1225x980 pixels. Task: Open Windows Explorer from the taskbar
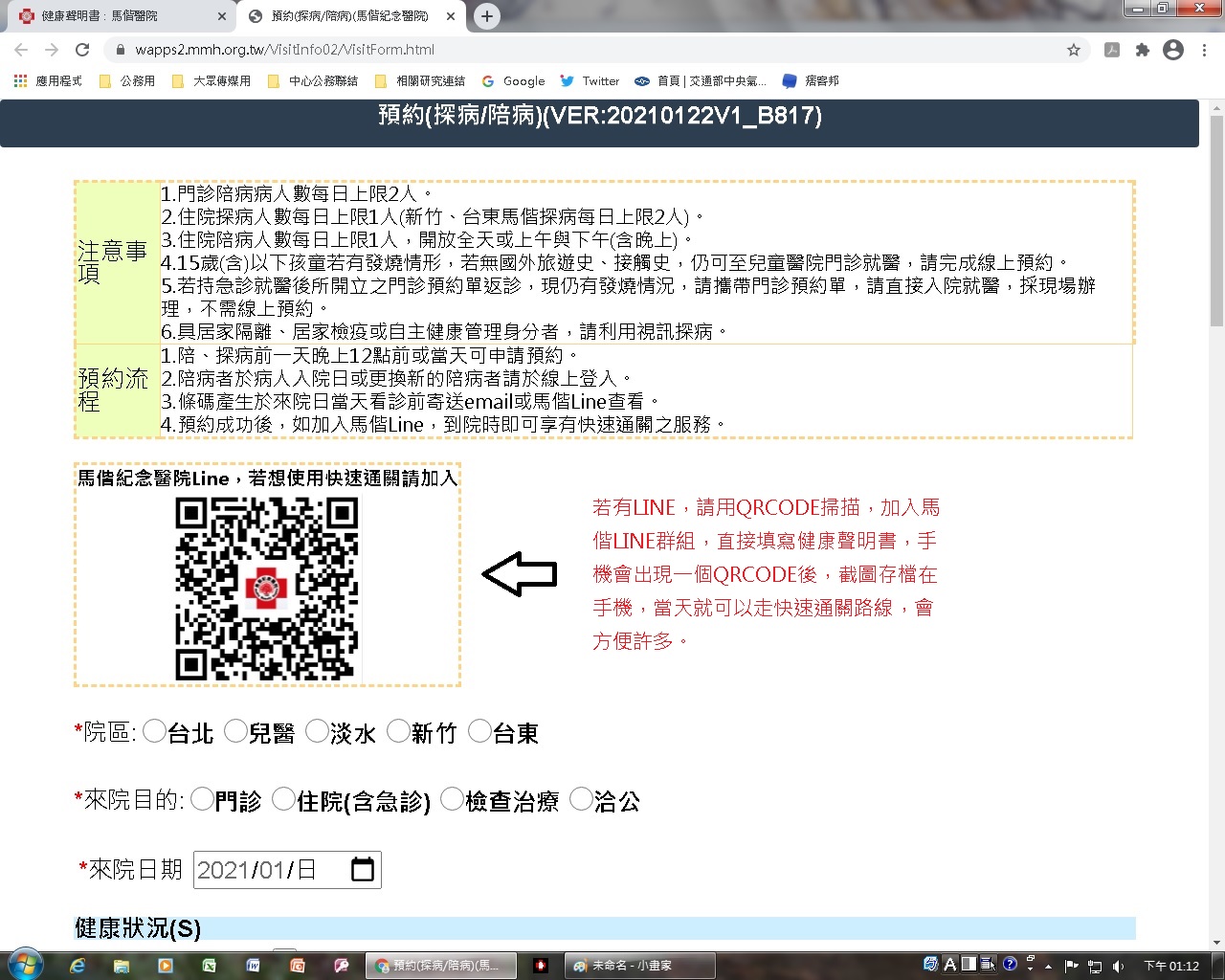click(x=122, y=966)
